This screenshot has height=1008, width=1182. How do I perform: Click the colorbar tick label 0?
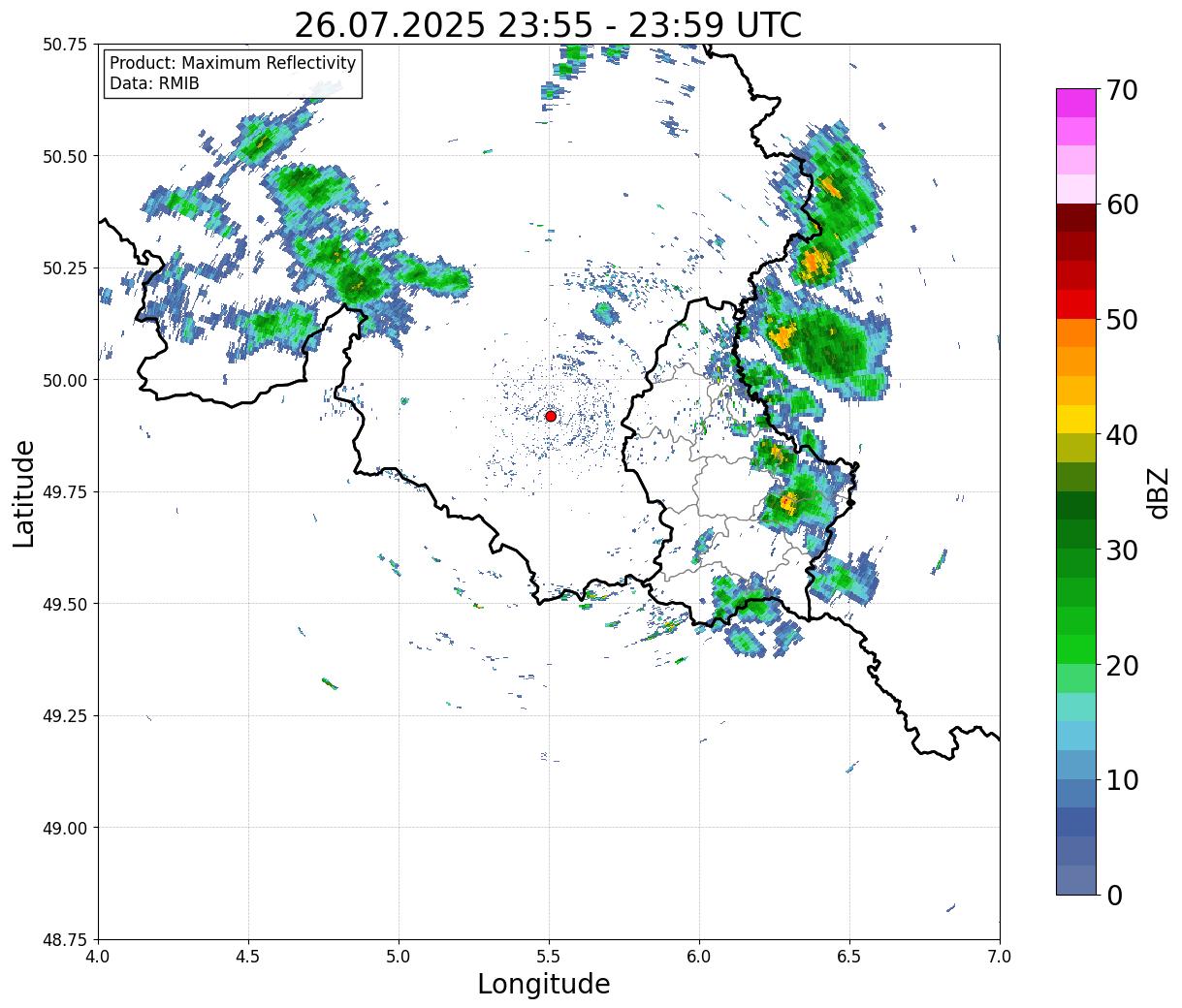(x=1114, y=895)
